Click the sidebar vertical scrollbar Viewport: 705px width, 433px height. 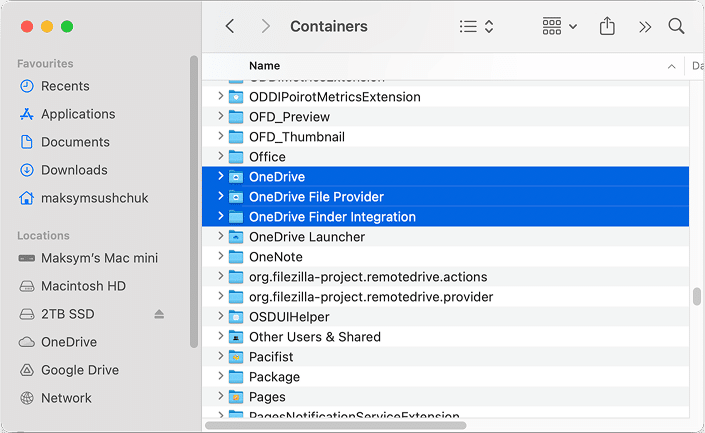coord(194,201)
